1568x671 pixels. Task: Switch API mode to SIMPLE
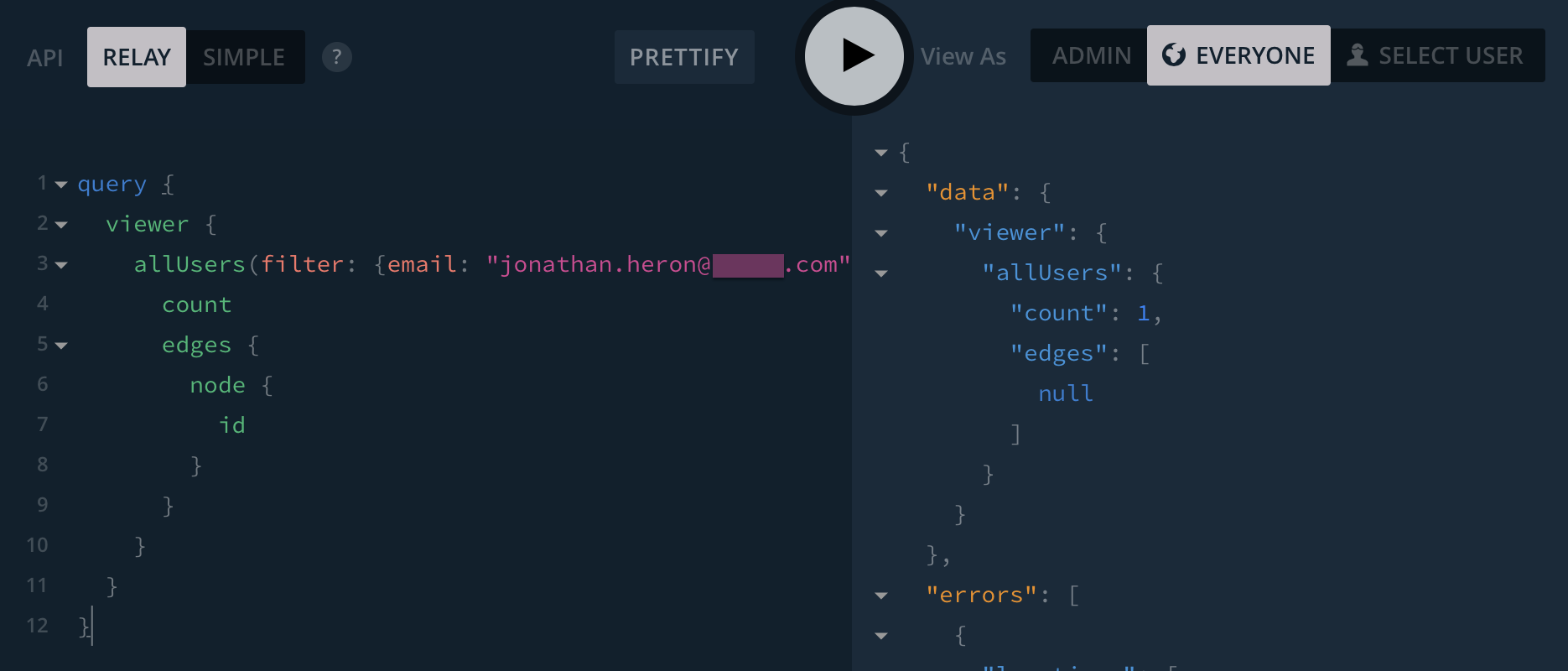[x=244, y=57]
